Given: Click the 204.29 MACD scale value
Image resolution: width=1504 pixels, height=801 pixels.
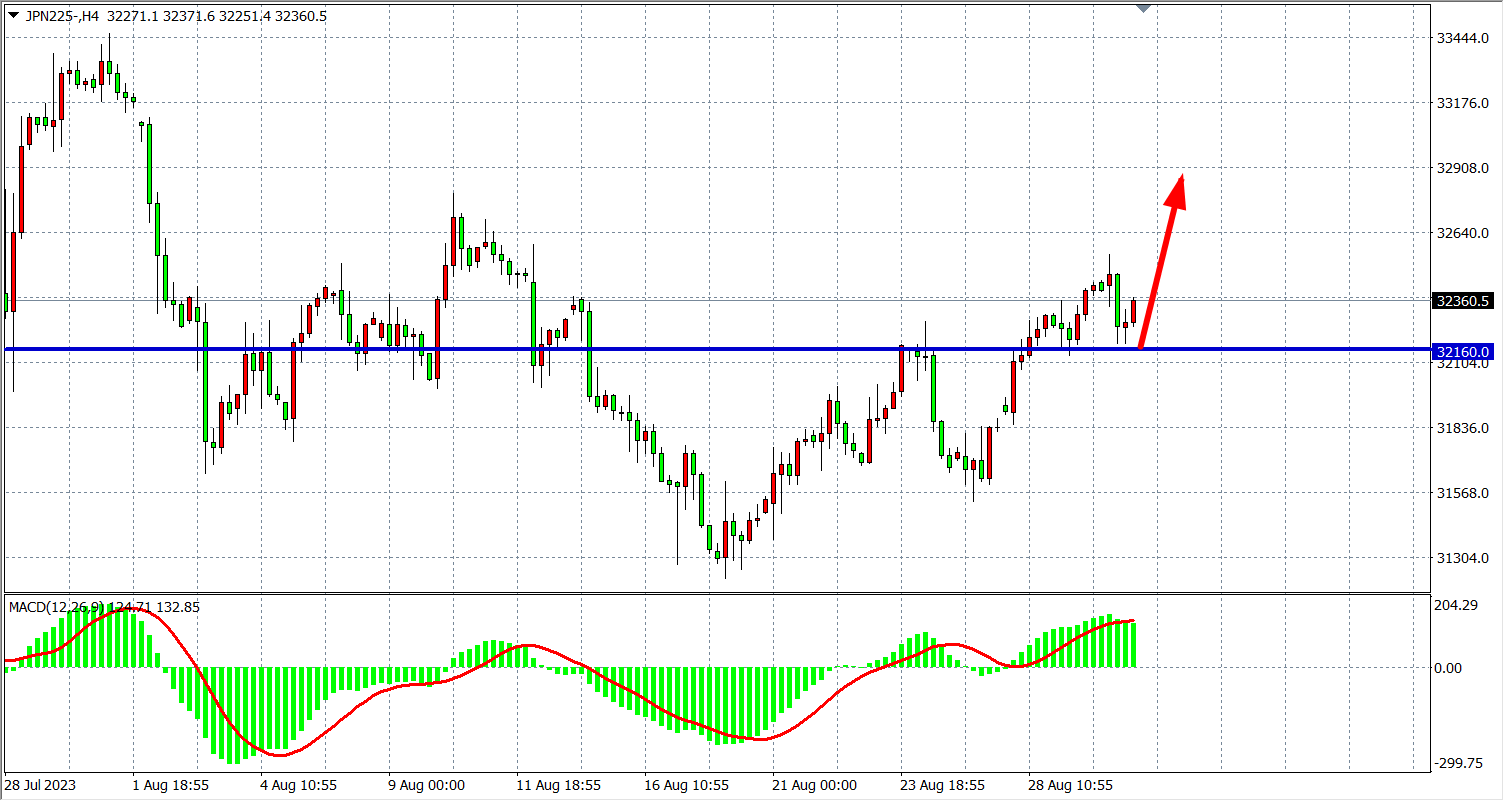Looking at the screenshot, I should pyautogui.click(x=1456, y=605).
